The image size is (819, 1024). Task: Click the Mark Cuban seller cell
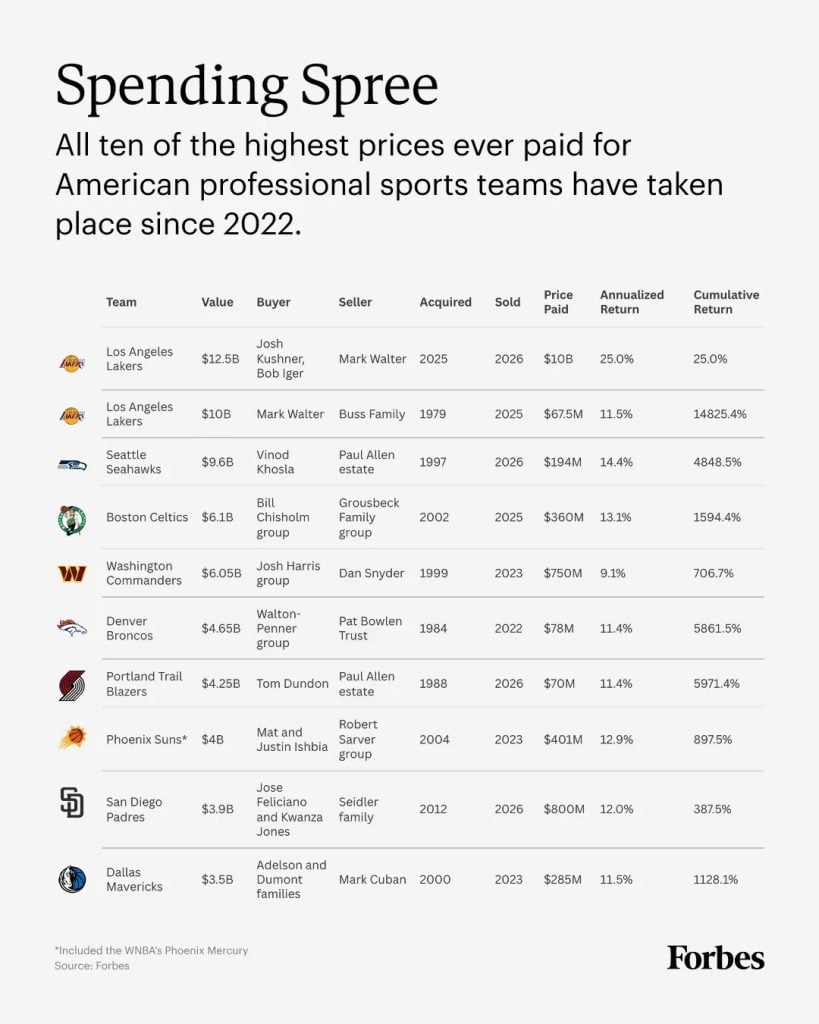(x=372, y=880)
